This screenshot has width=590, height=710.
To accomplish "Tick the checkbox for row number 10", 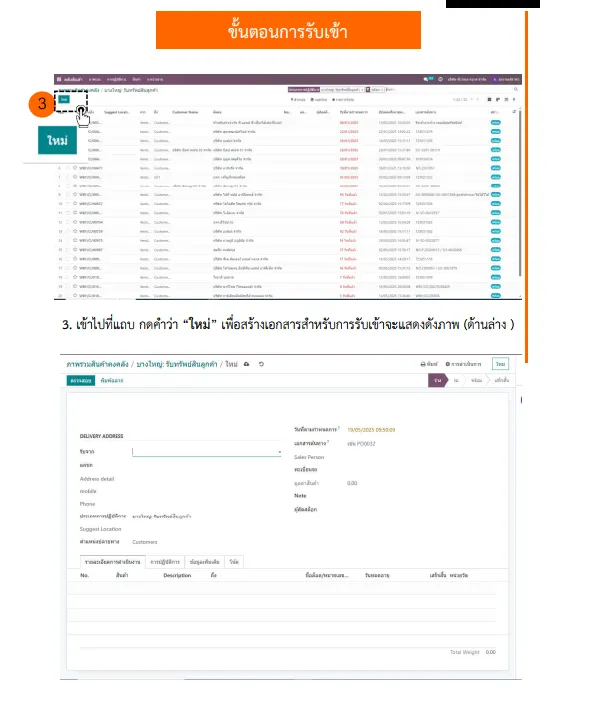I will click(x=68, y=204).
